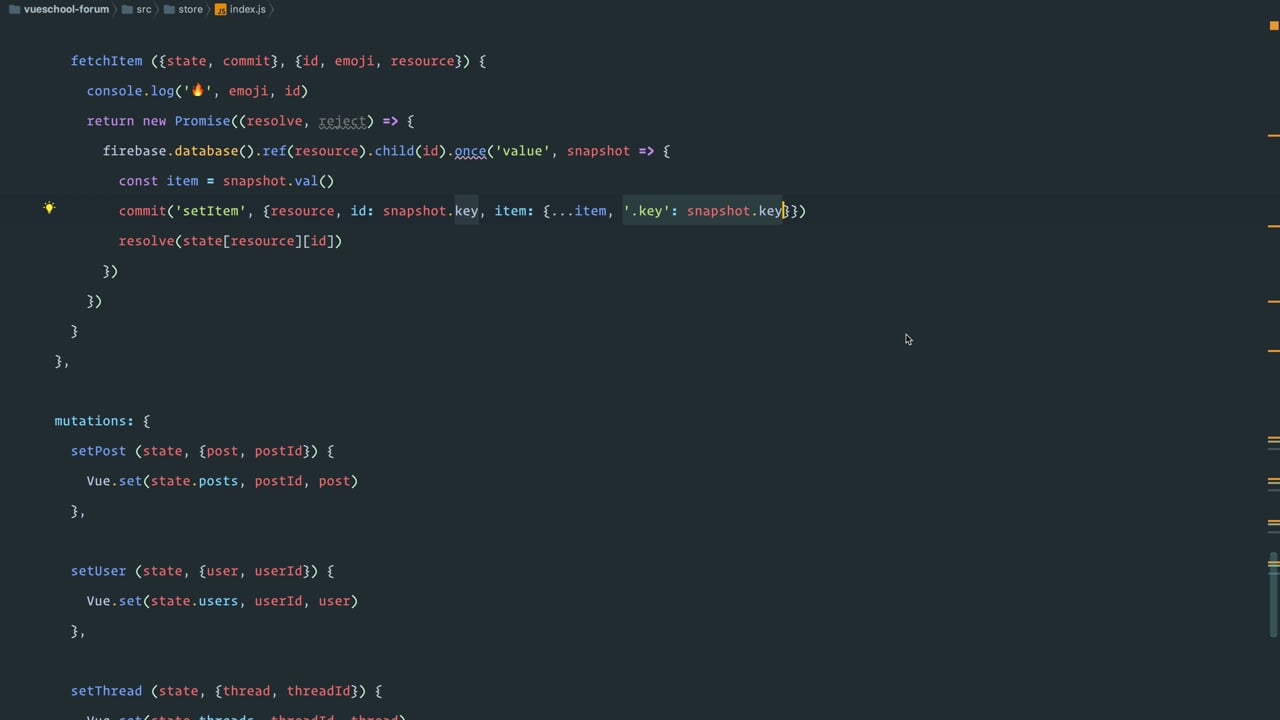Click threadId parameter in setThread signature
Viewport: 1280px width, 720px height.
point(319,691)
